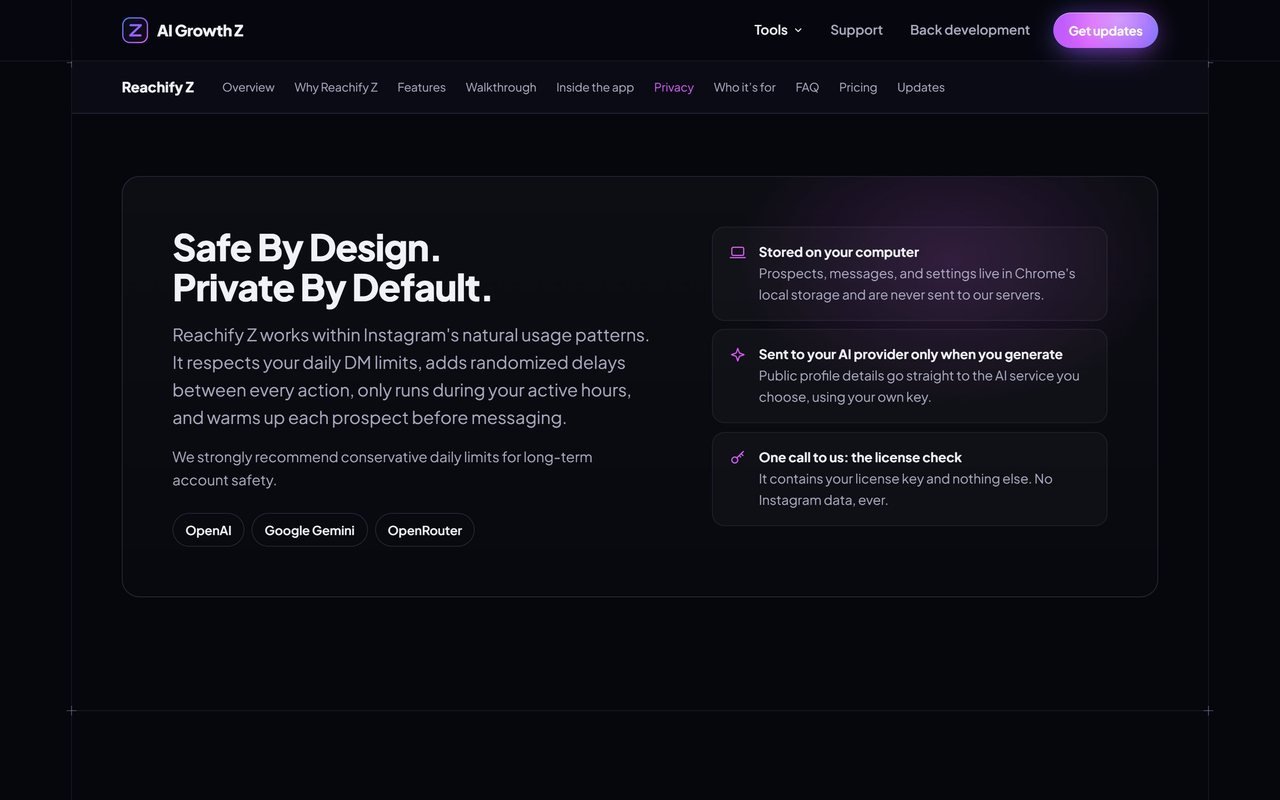This screenshot has width=1280, height=800.
Task: Jump to the Walkthrough section
Action: 501,87
